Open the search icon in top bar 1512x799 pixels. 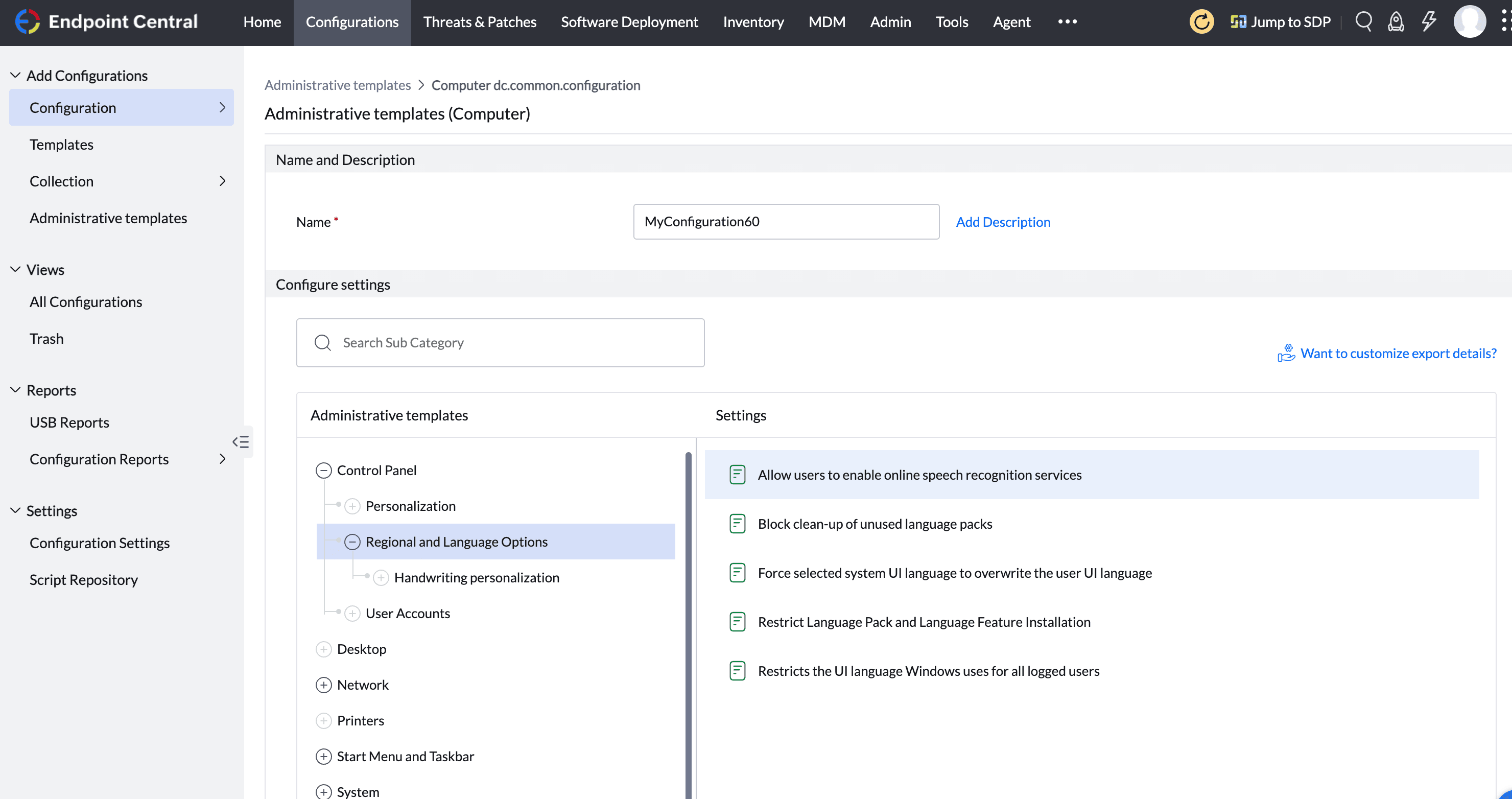[1363, 22]
